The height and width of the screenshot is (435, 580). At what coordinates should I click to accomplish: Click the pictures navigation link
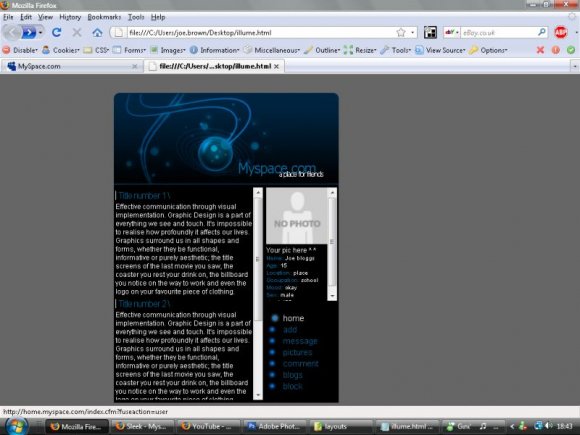(297, 353)
